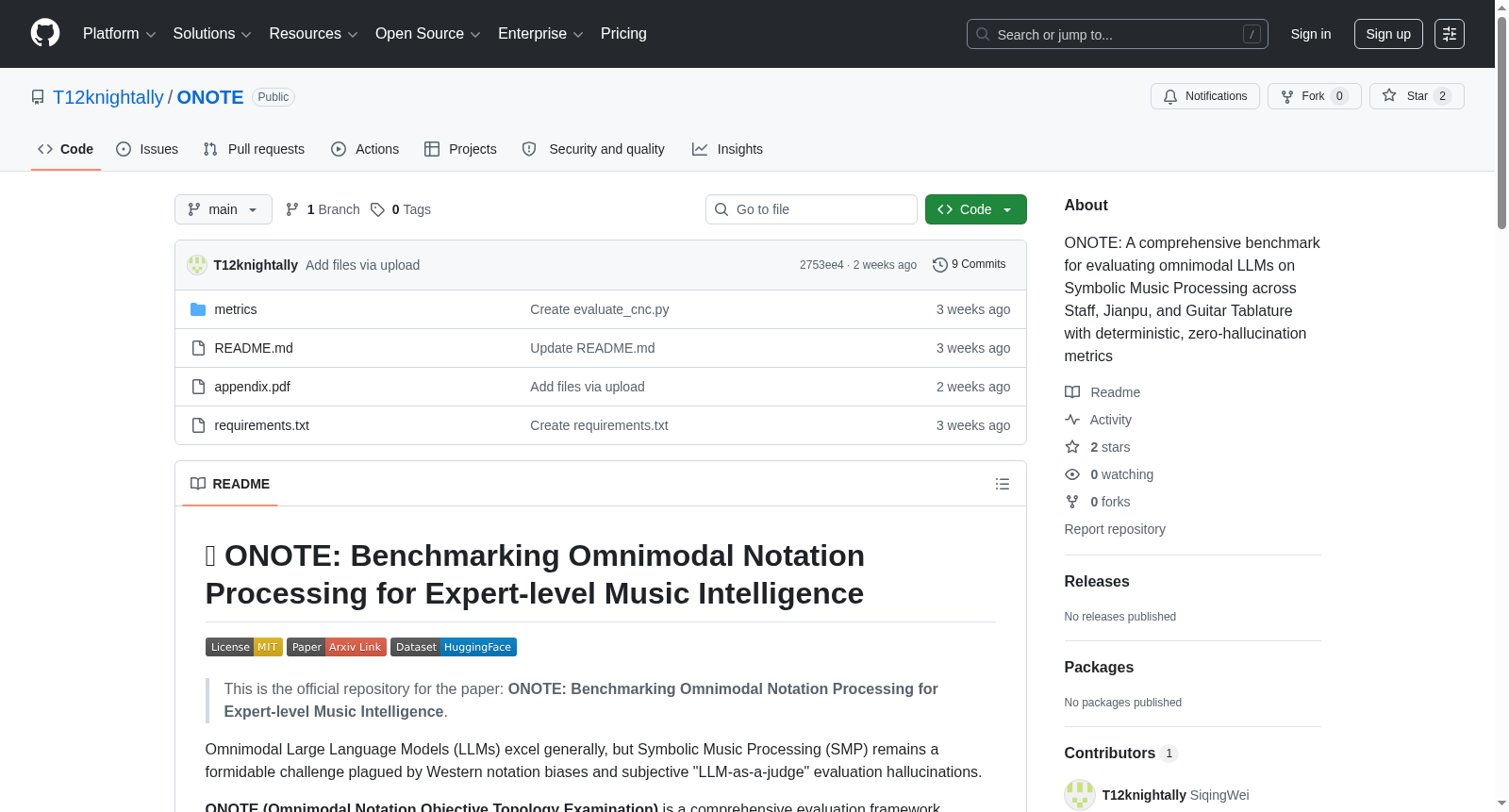Open the ONOTE repository name link

(x=210, y=97)
